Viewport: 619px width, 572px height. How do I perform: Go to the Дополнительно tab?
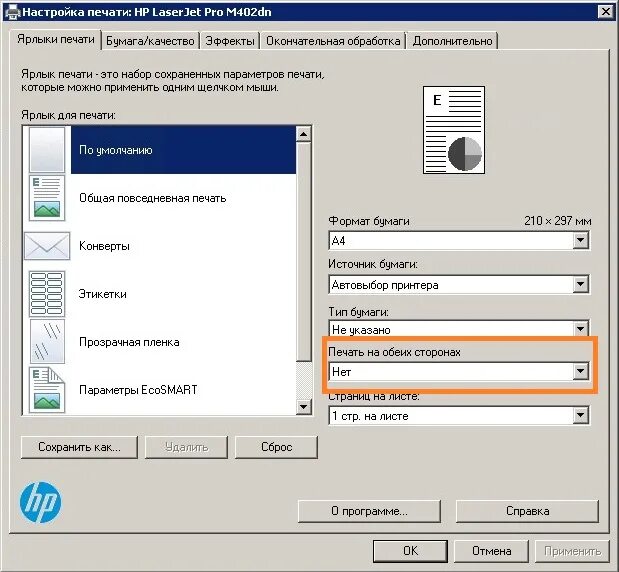pyautogui.click(x=452, y=41)
